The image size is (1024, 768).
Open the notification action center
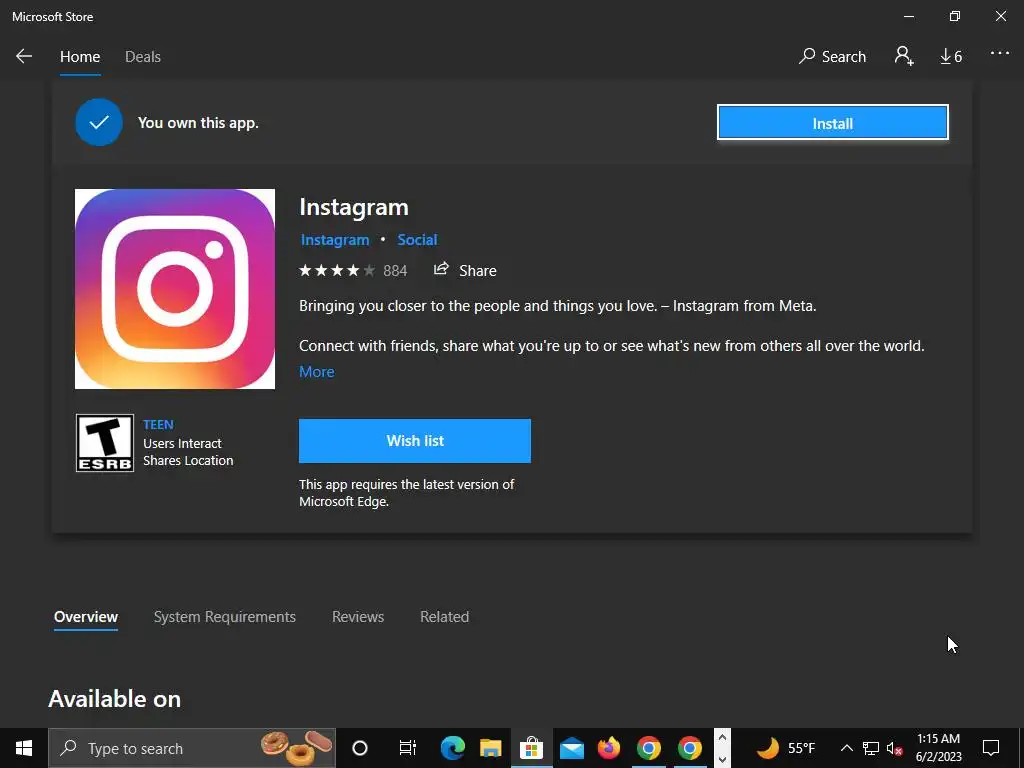pos(991,748)
